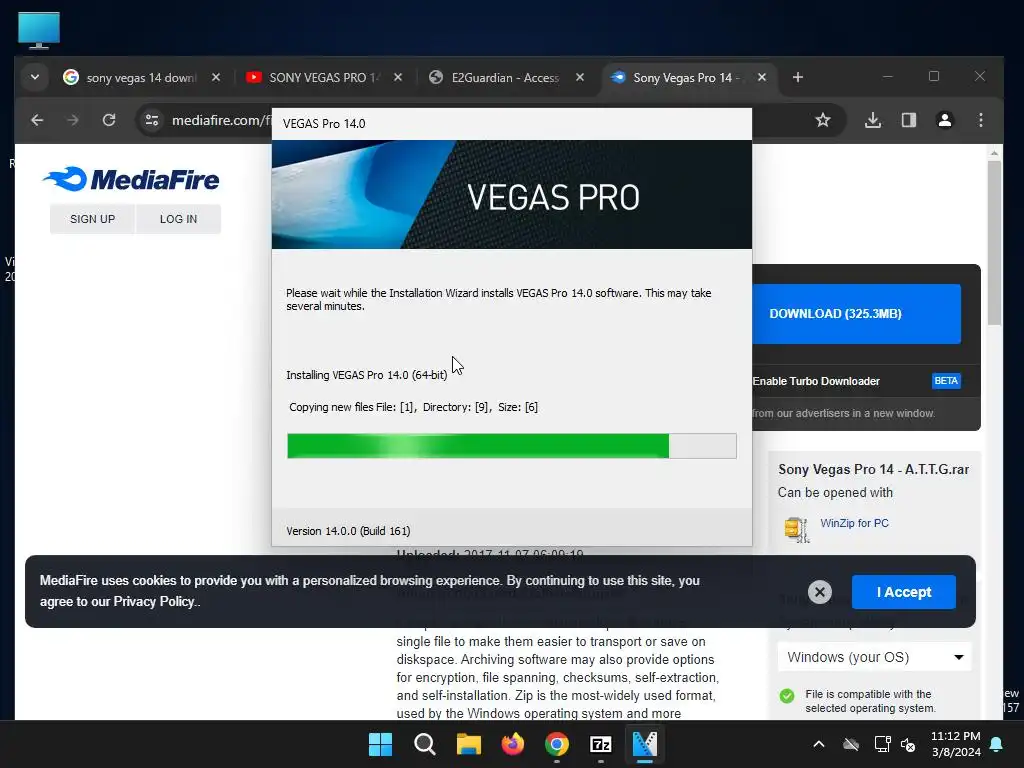The height and width of the screenshot is (768, 1024).
Task: Click the WinZip archive icon
Action: pyautogui.click(x=797, y=530)
